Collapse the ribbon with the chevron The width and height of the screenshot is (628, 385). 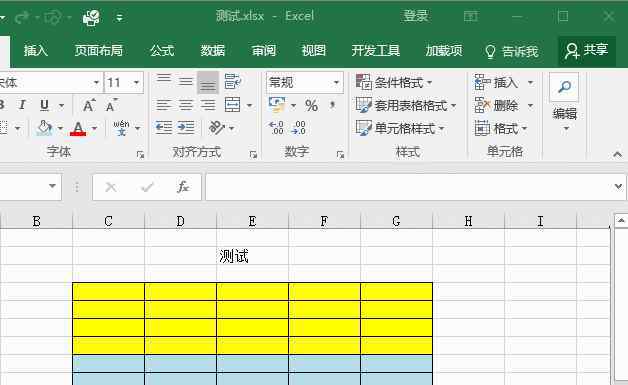pos(617,154)
